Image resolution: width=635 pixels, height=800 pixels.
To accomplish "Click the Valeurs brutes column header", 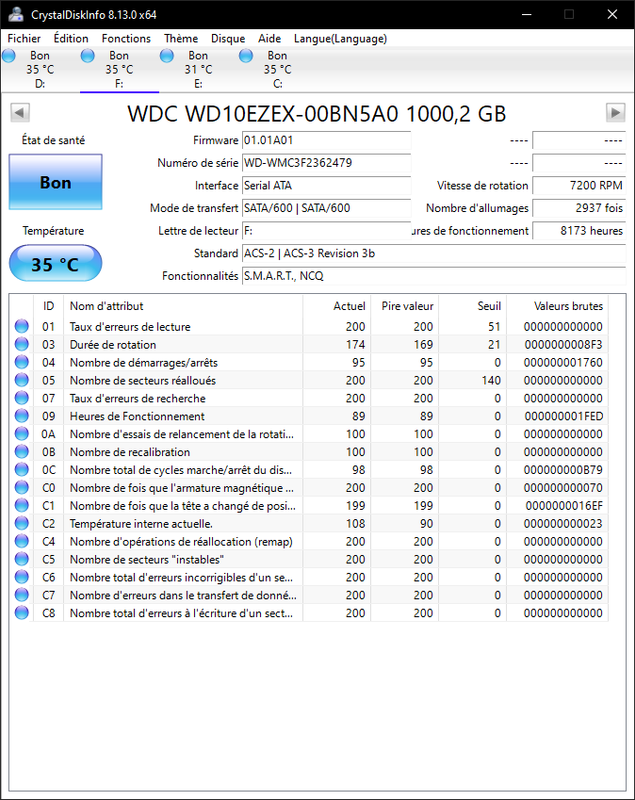I will [x=557, y=306].
